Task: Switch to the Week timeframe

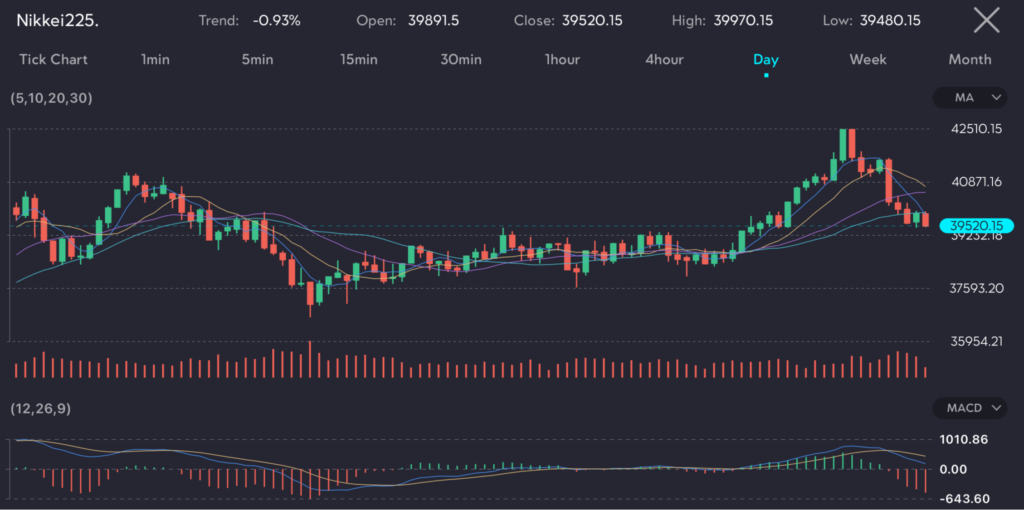Action: [x=868, y=60]
